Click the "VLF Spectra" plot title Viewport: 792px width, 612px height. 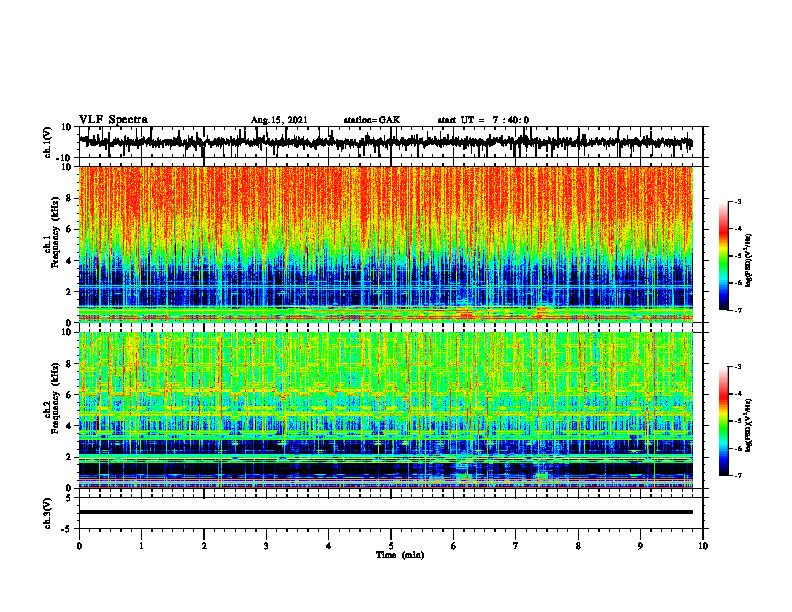pos(113,120)
